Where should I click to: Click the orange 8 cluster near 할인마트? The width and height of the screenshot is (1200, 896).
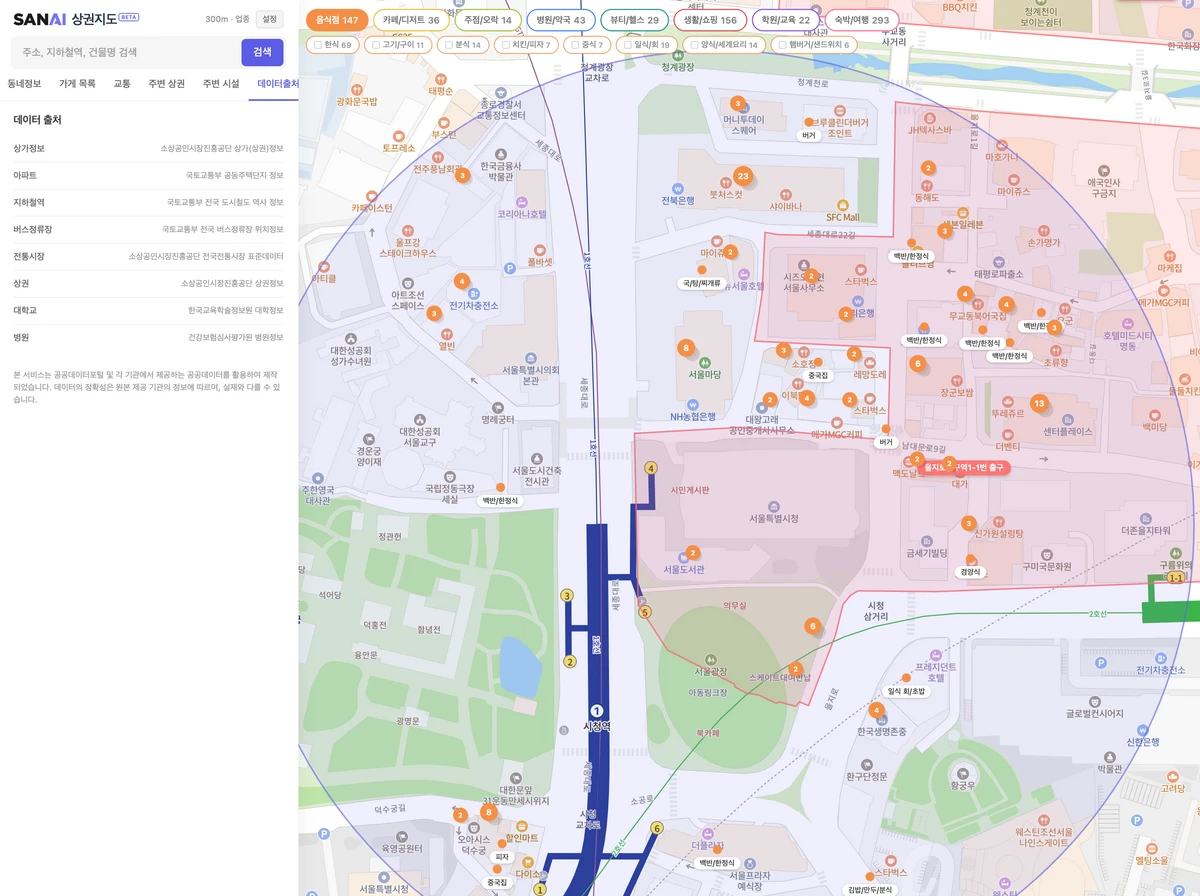pos(488,812)
